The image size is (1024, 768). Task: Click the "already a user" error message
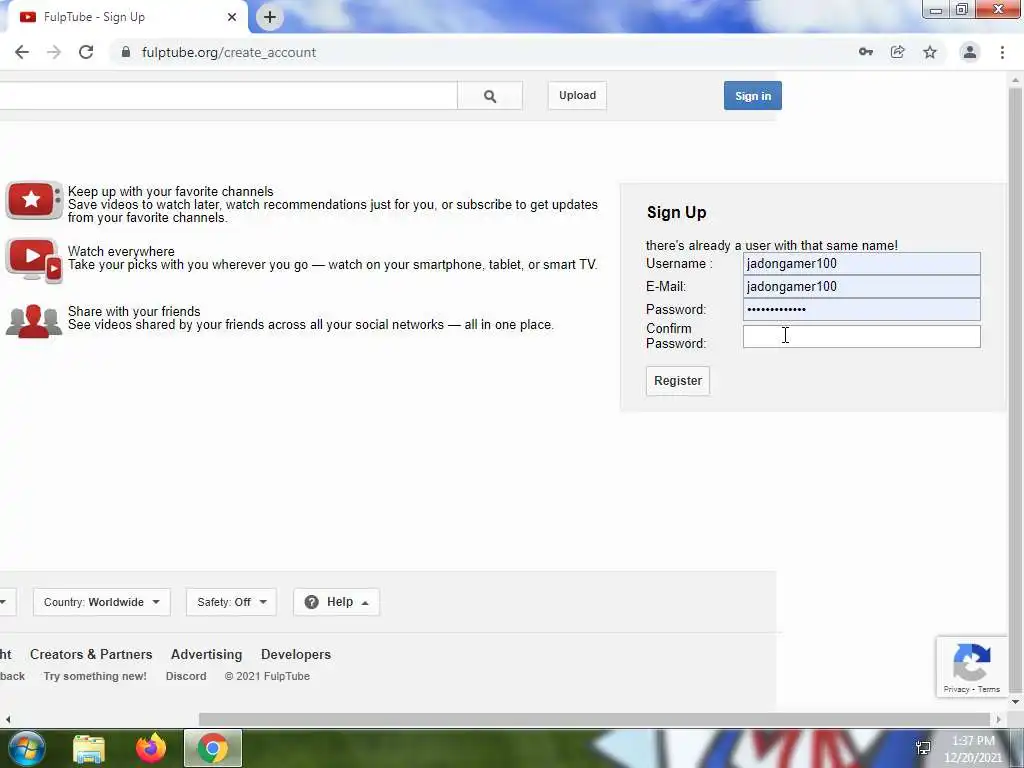click(x=772, y=246)
